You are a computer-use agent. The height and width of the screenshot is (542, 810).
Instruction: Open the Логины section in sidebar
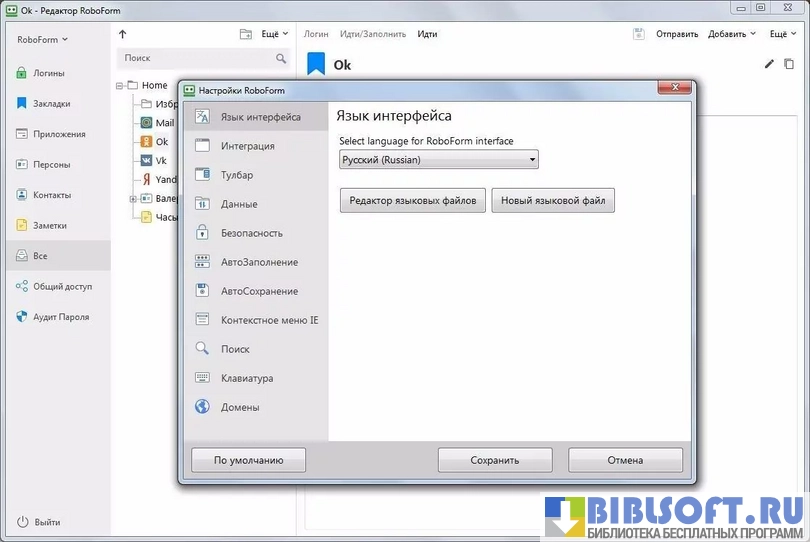(48, 73)
